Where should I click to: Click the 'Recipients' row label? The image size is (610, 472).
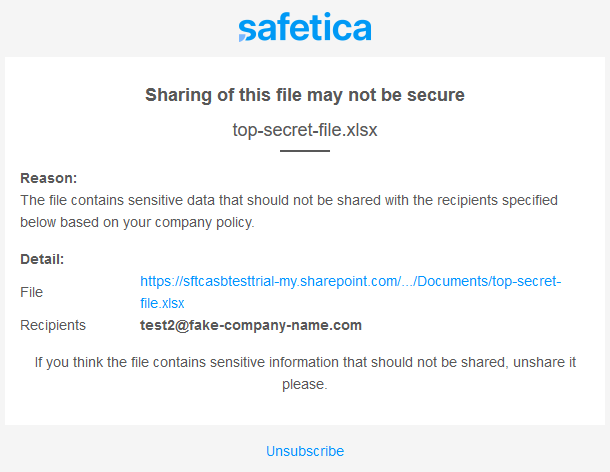pos(53,325)
